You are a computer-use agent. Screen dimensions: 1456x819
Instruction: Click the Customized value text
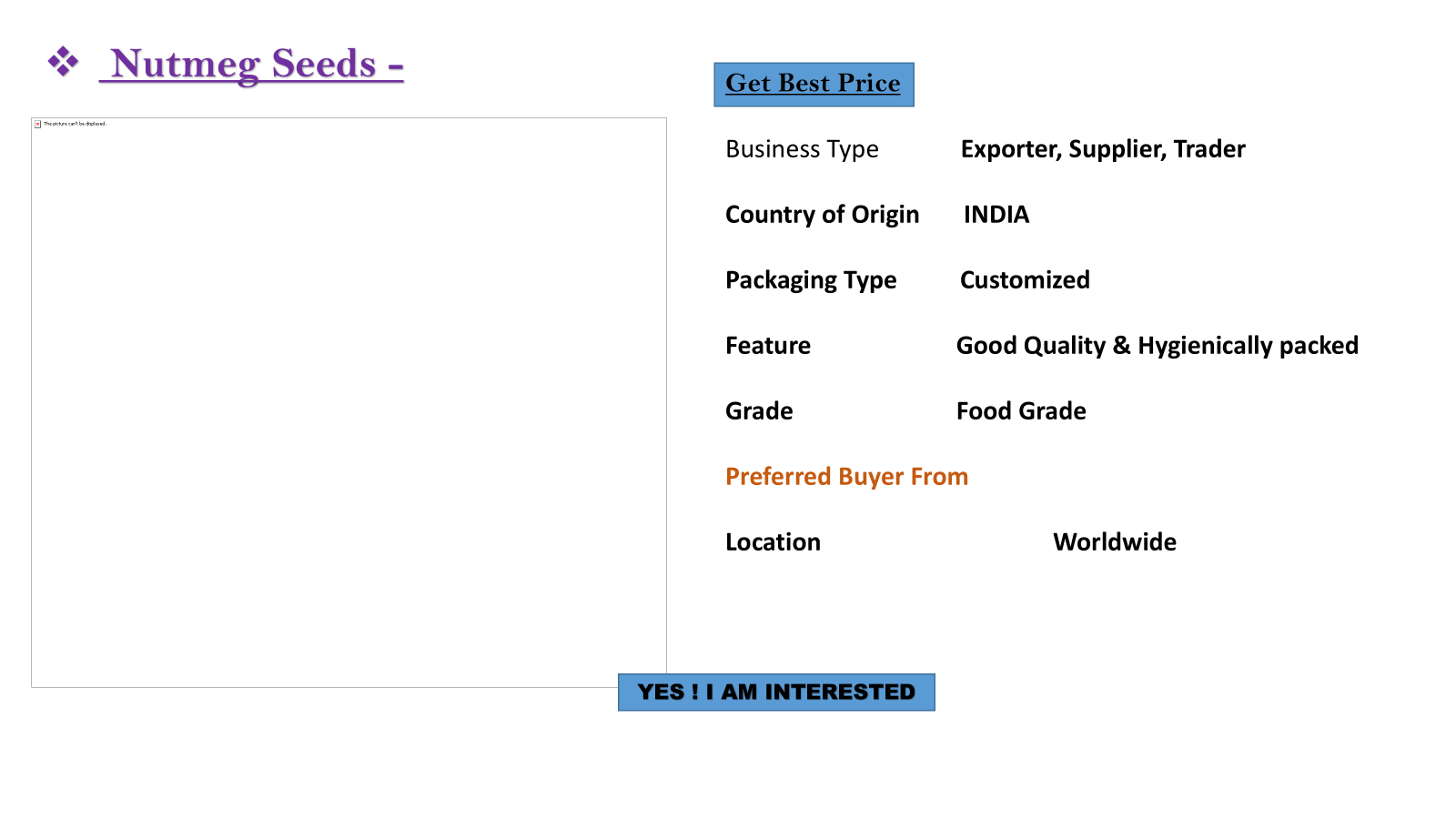1025,280
